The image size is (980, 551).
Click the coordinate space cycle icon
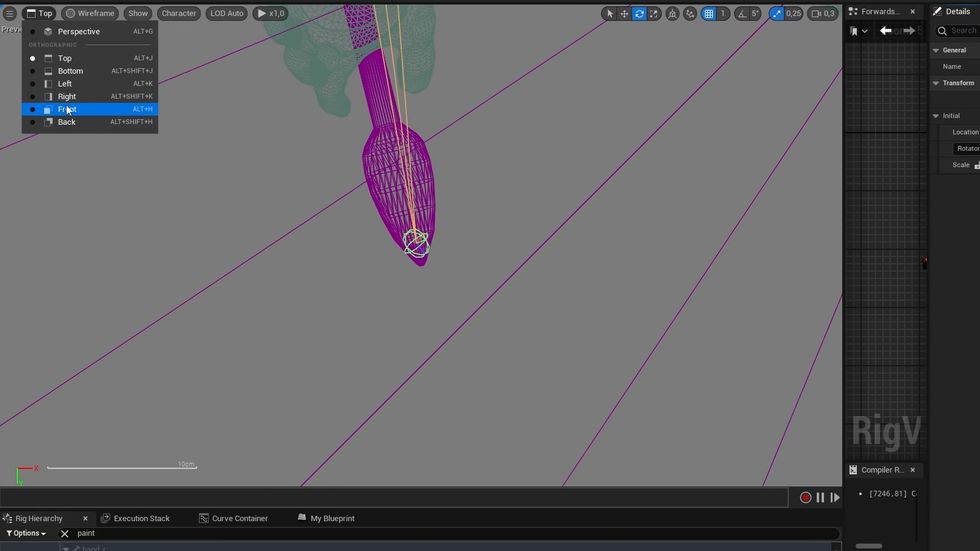pos(672,13)
